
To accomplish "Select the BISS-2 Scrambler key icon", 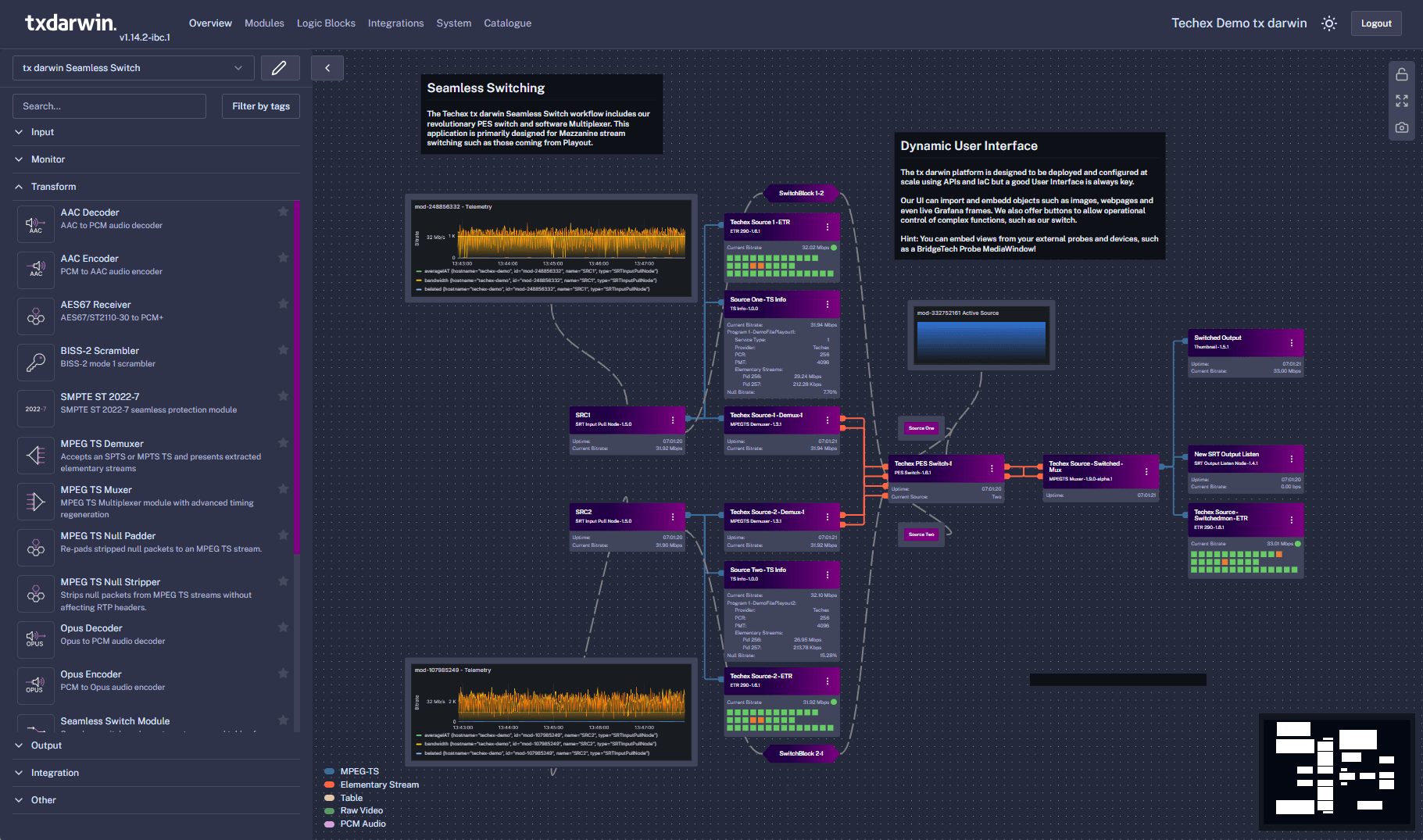I will coord(36,362).
